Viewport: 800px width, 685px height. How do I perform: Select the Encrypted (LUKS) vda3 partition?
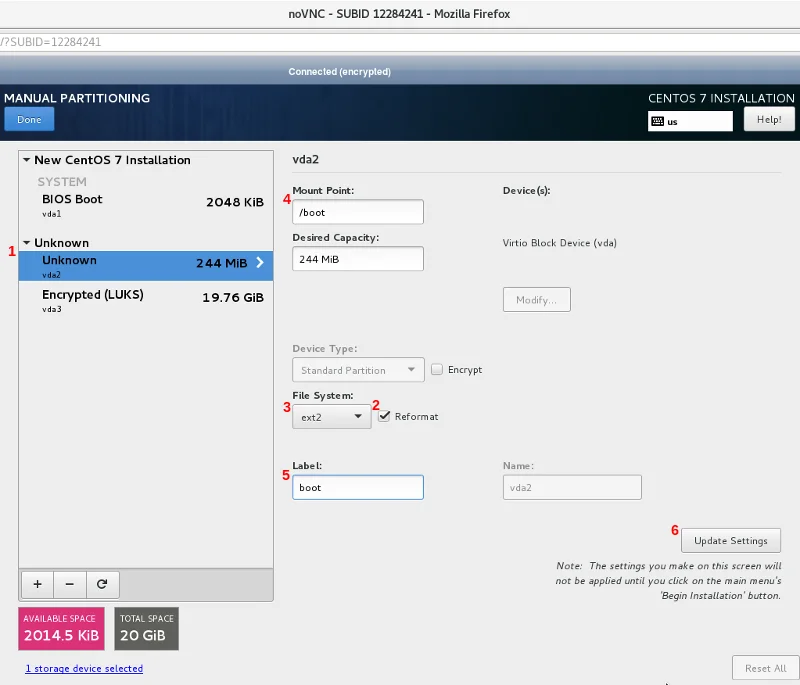(145, 299)
